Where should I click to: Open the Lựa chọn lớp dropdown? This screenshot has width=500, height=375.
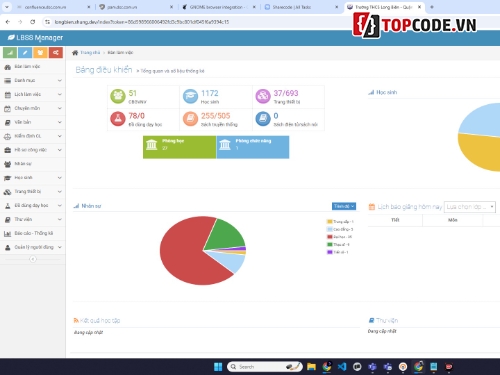tap(470, 207)
